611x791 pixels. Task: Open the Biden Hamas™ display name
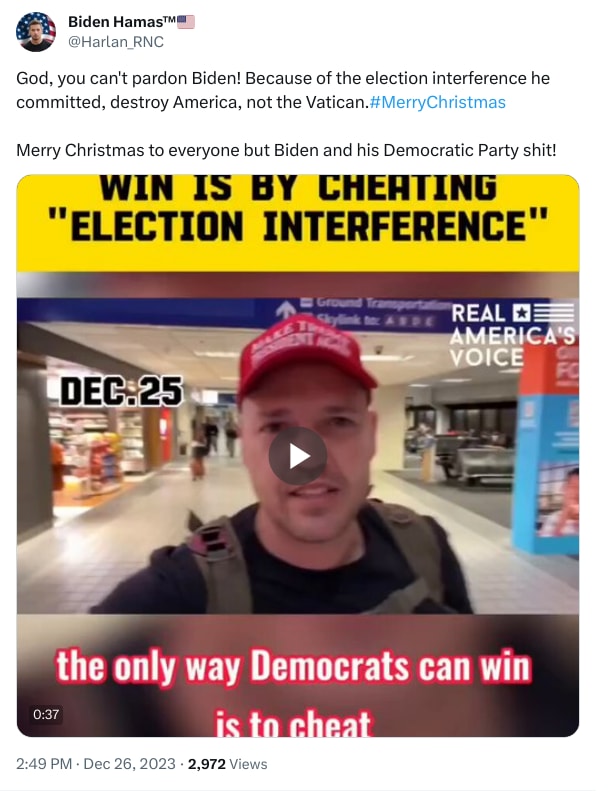(x=122, y=22)
